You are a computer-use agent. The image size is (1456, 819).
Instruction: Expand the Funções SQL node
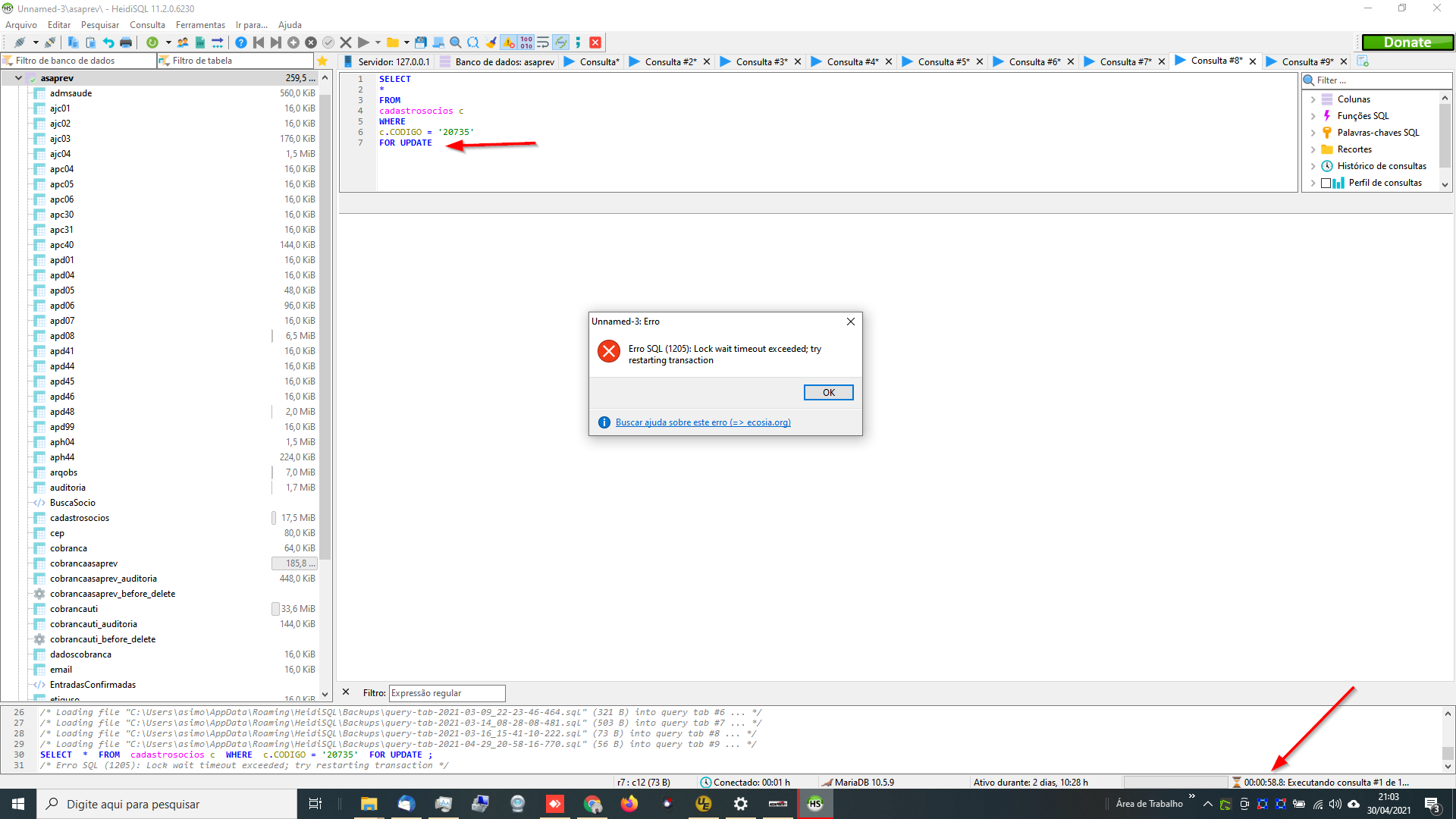(x=1313, y=116)
